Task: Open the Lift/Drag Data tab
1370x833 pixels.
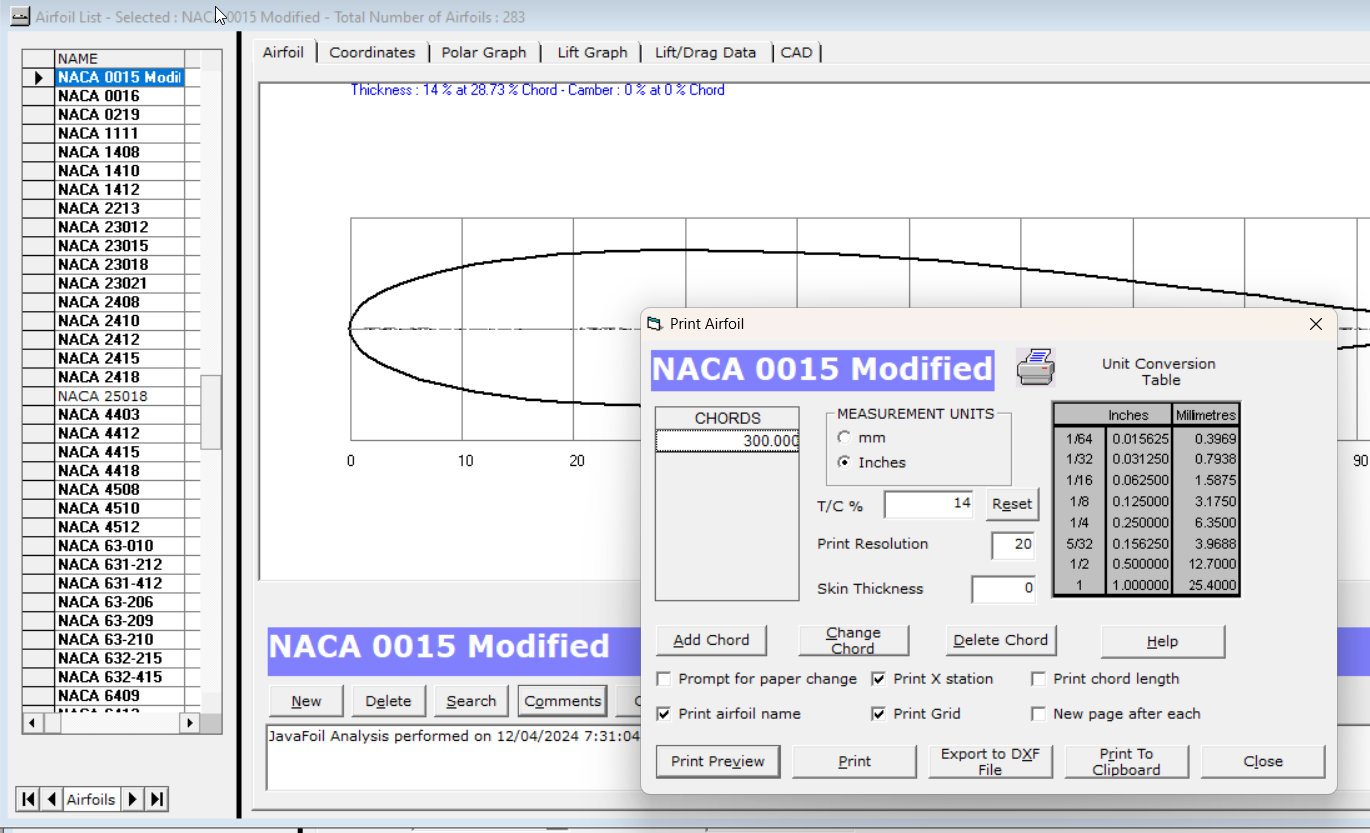Action: 705,52
